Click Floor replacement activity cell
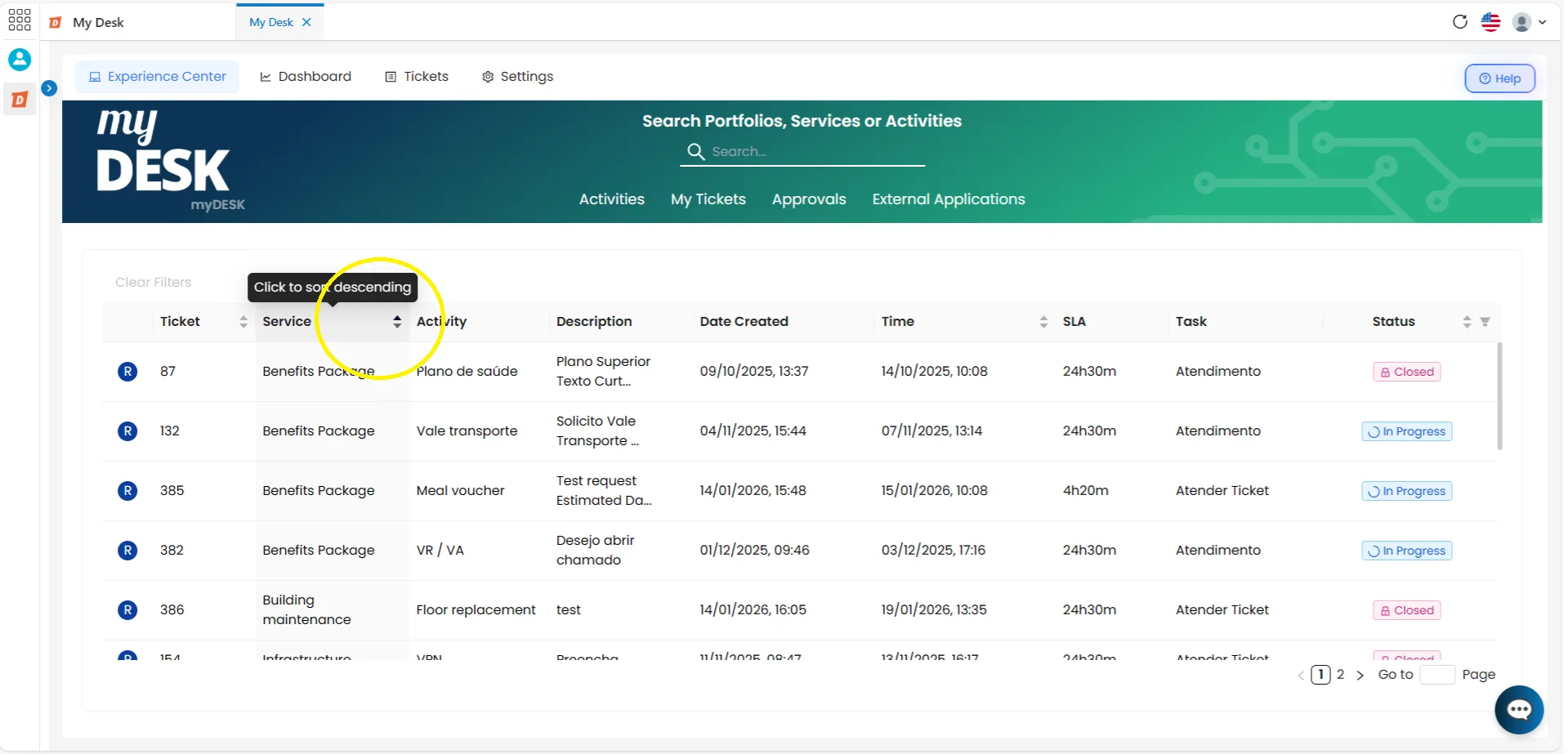This screenshot has width=1568, height=754. [476, 610]
